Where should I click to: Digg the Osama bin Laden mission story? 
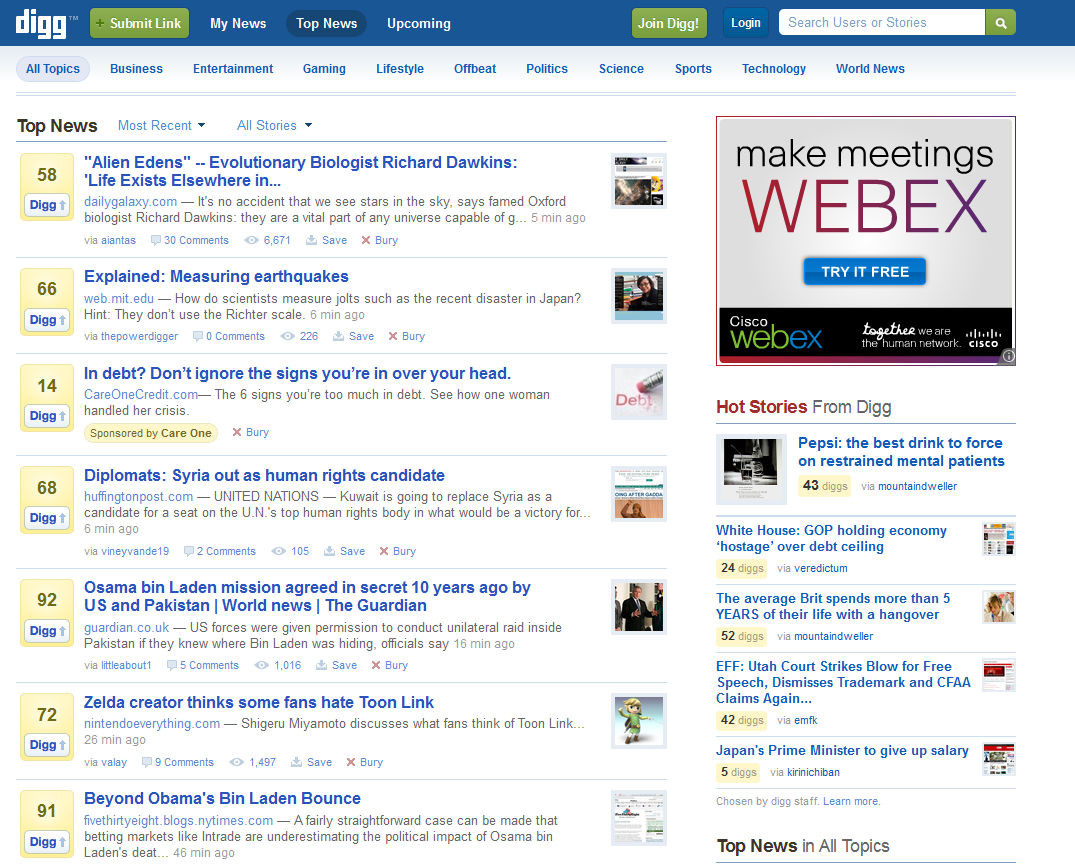(x=47, y=631)
